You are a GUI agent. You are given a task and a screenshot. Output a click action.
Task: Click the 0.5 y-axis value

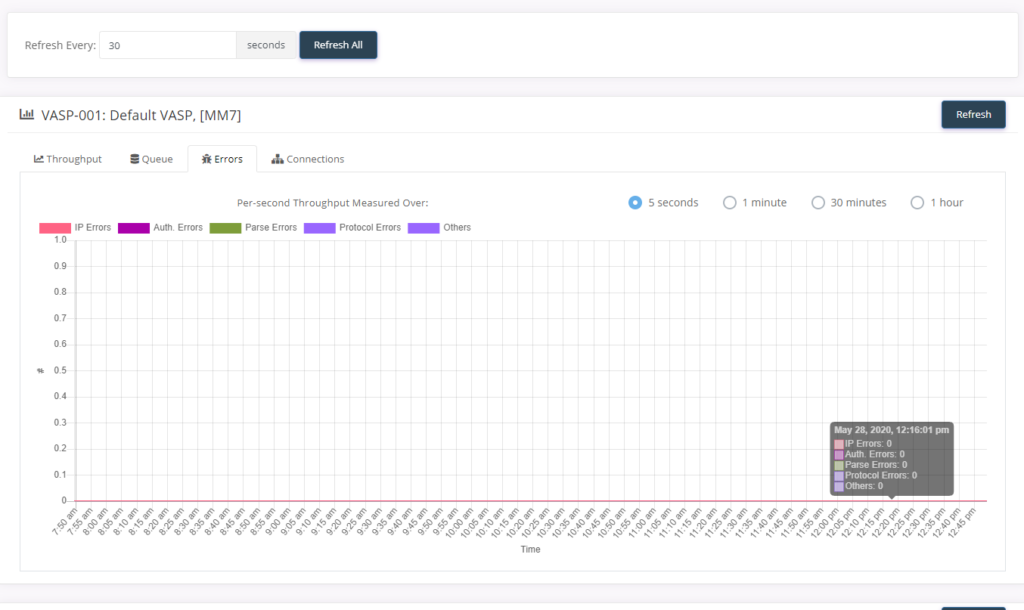tap(60, 370)
